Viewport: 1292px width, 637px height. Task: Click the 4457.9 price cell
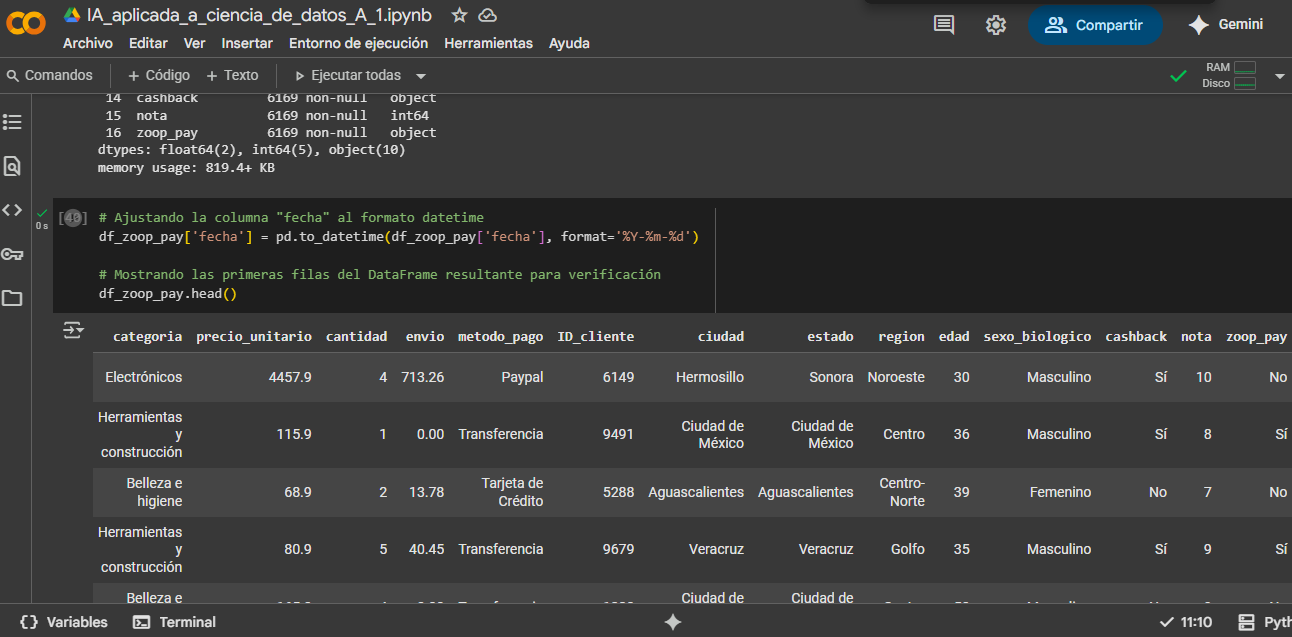[x=290, y=377]
